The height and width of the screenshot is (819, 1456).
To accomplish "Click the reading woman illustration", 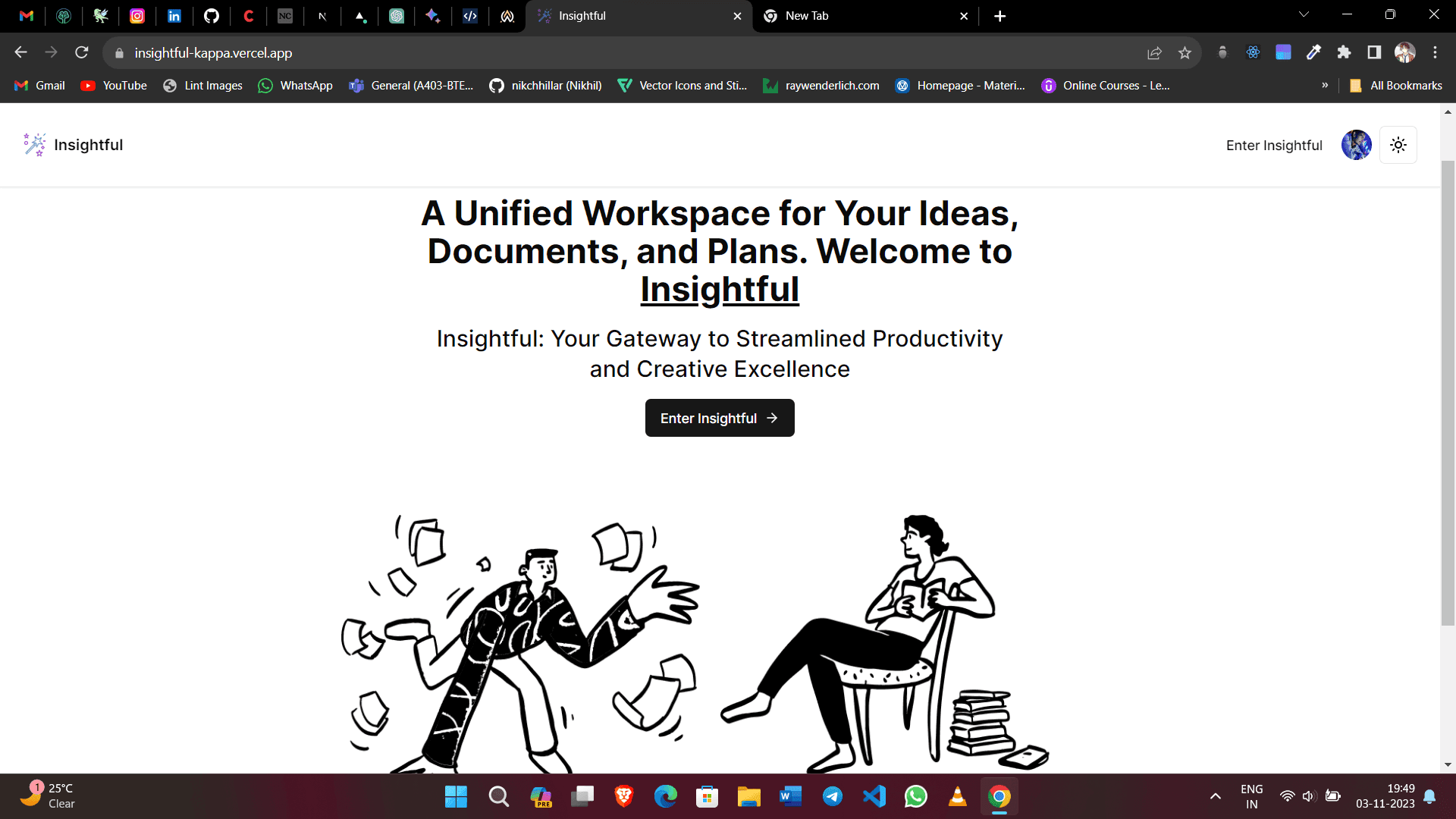I will tap(884, 643).
